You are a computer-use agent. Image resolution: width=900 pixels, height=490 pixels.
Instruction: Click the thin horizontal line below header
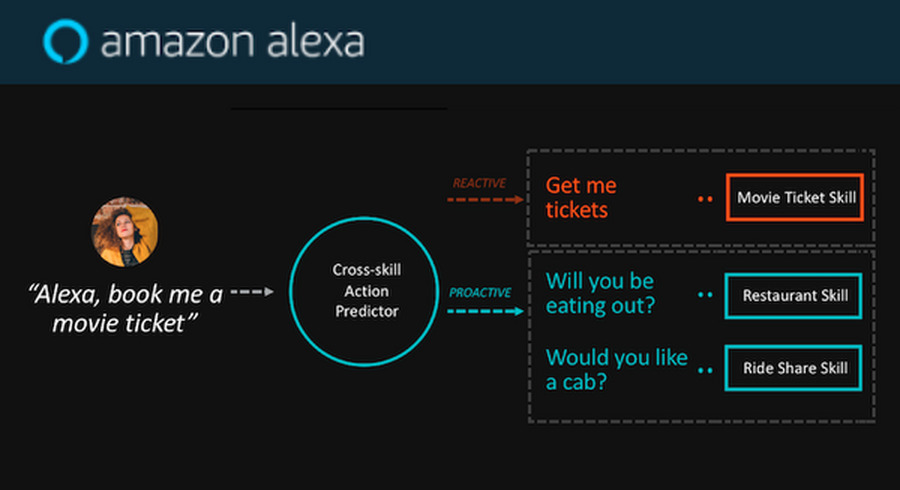coord(339,108)
